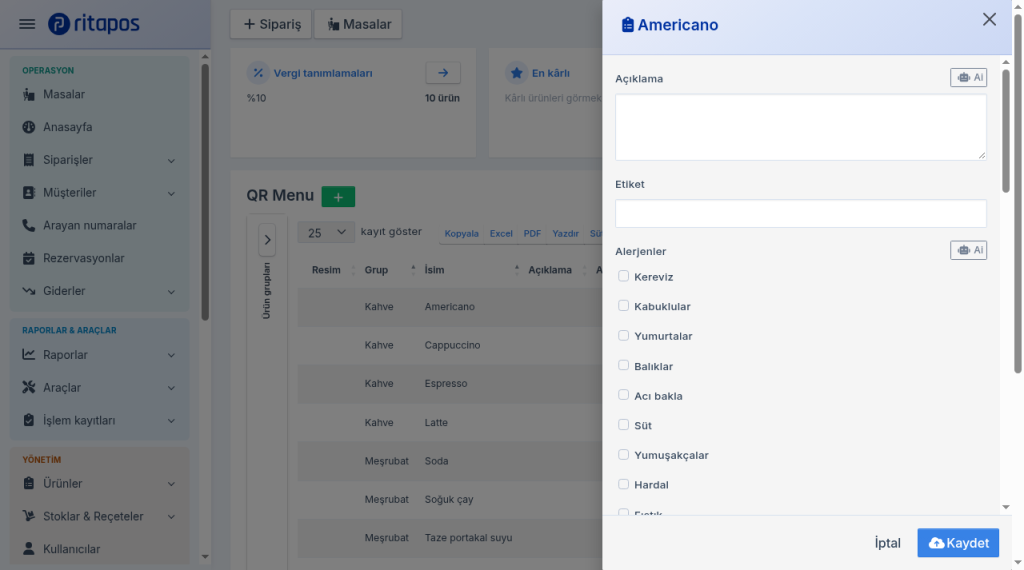Open the 25 records per page dropdown

point(326,232)
